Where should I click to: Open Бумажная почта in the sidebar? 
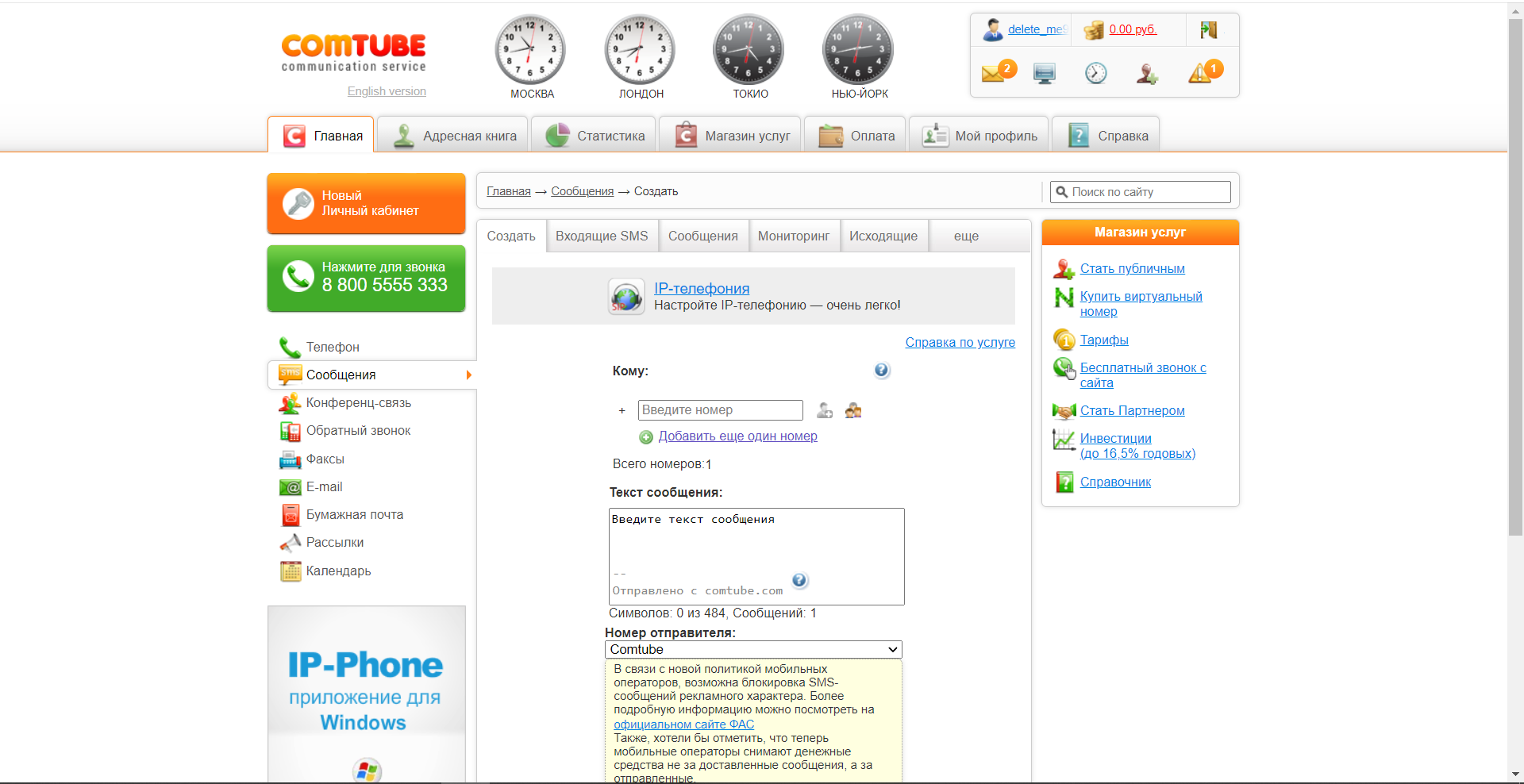pos(355,515)
